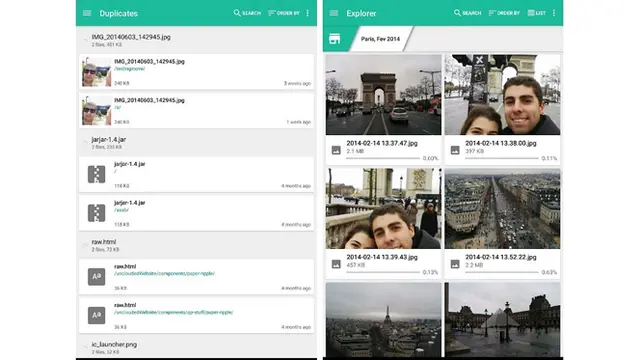
Task: Select the 'Paris, Fev 2014' breadcrumb tab
Action: 380,39
